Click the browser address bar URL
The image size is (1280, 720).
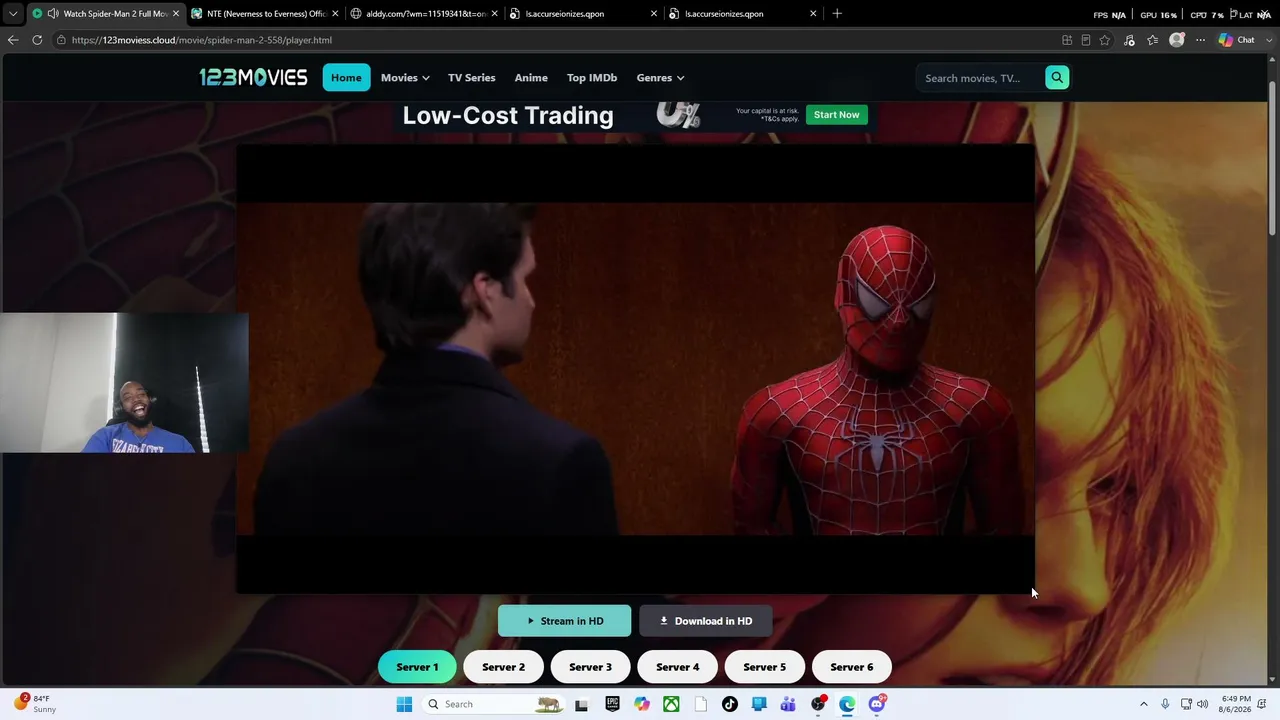point(202,40)
